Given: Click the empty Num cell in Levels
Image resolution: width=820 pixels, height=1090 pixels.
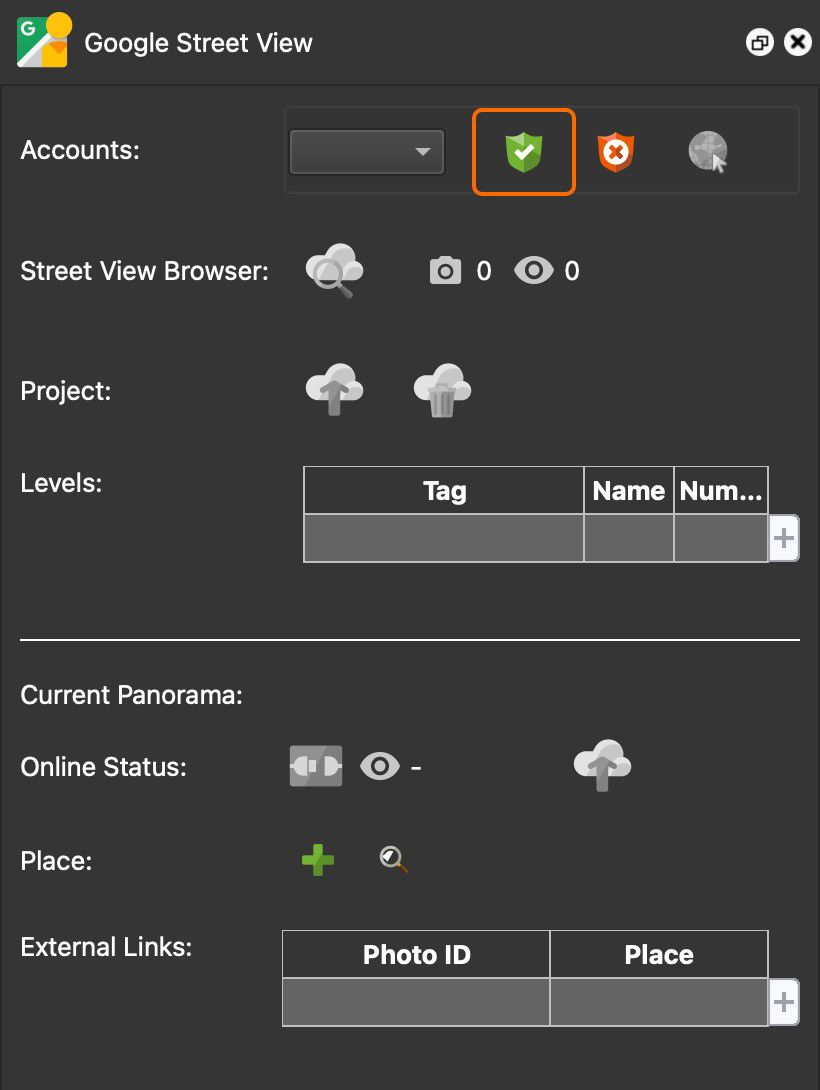Looking at the screenshot, I should [x=721, y=538].
